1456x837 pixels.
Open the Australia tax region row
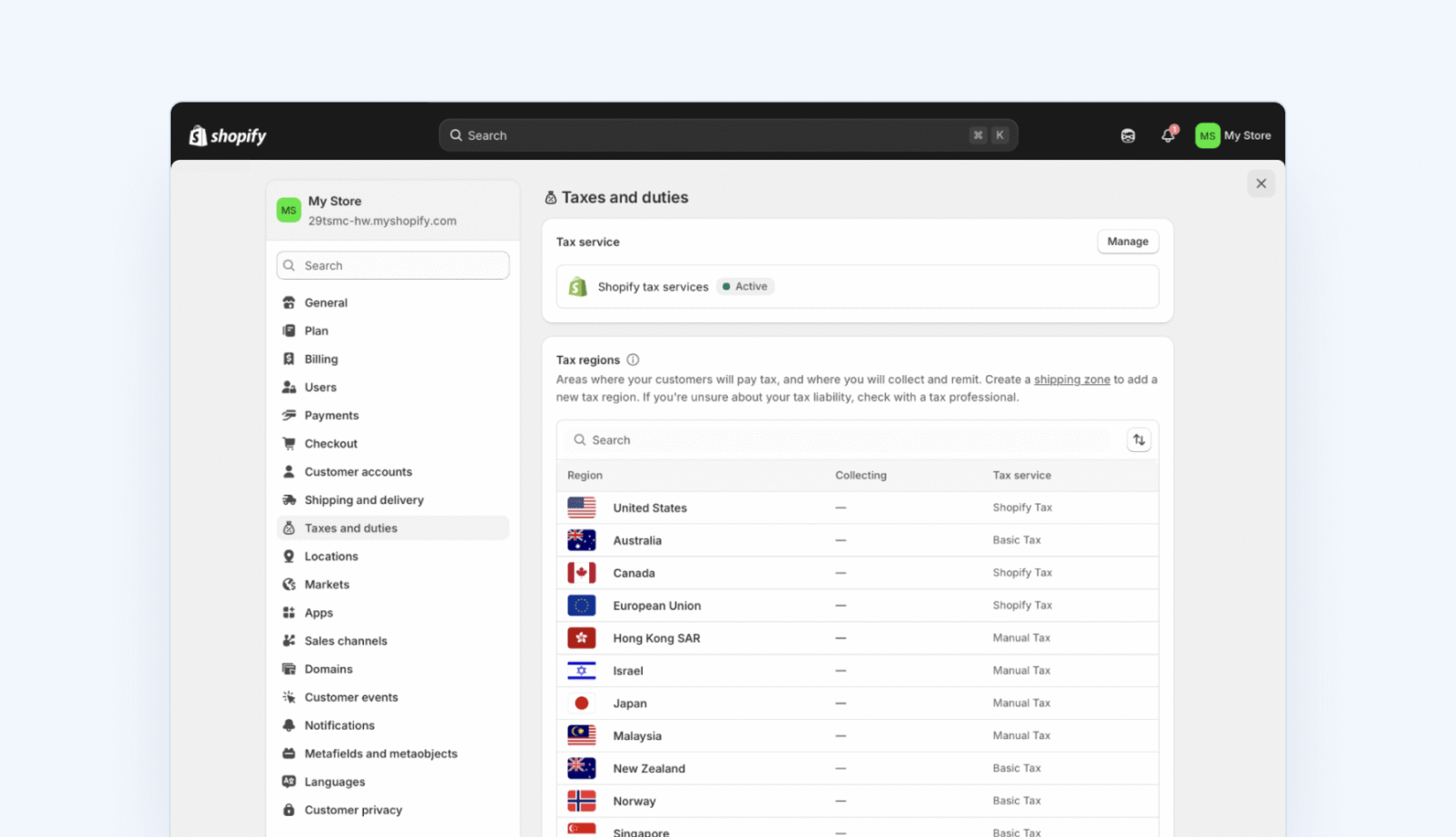tap(857, 540)
